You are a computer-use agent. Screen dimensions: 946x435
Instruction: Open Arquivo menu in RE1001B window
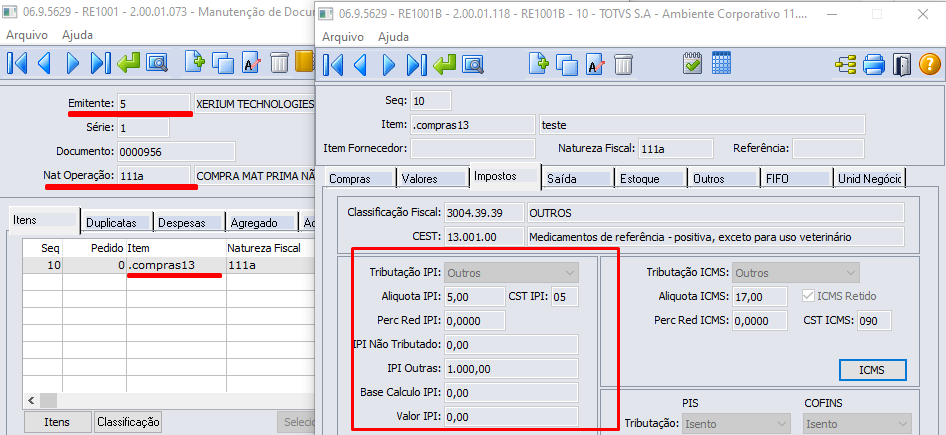[343, 37]
